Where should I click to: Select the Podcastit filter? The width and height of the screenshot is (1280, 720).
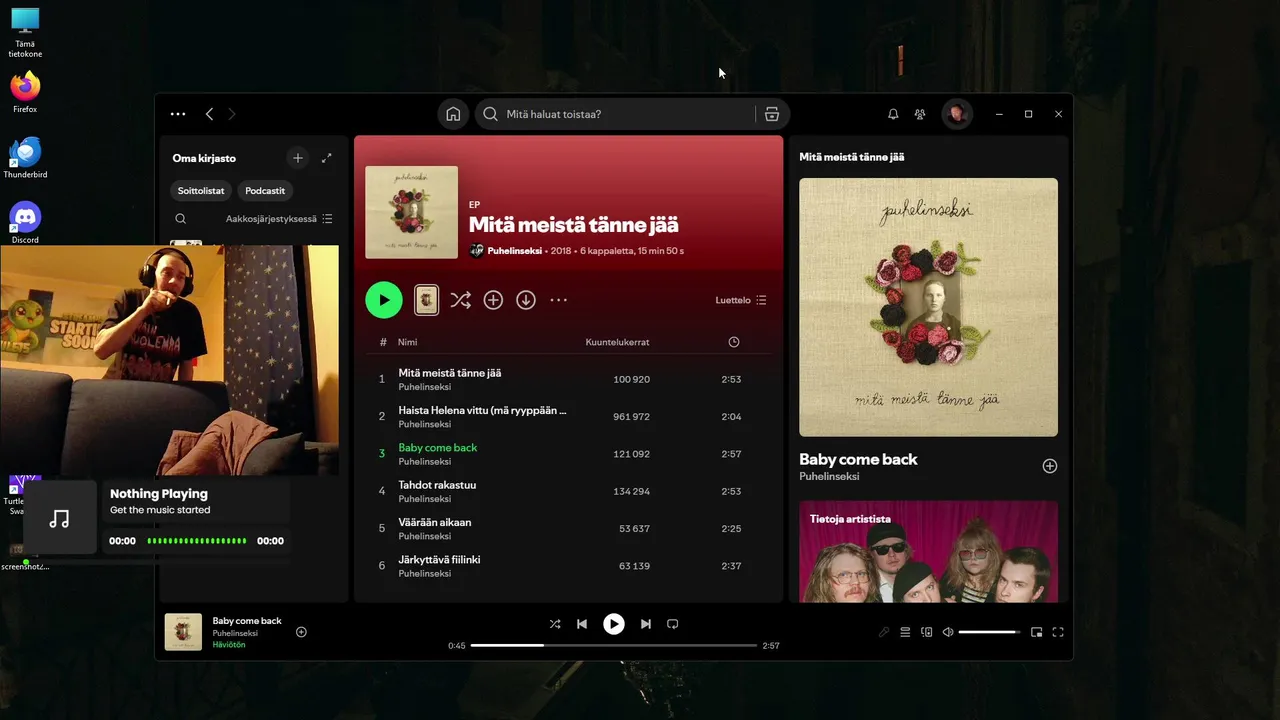(265, 190)
